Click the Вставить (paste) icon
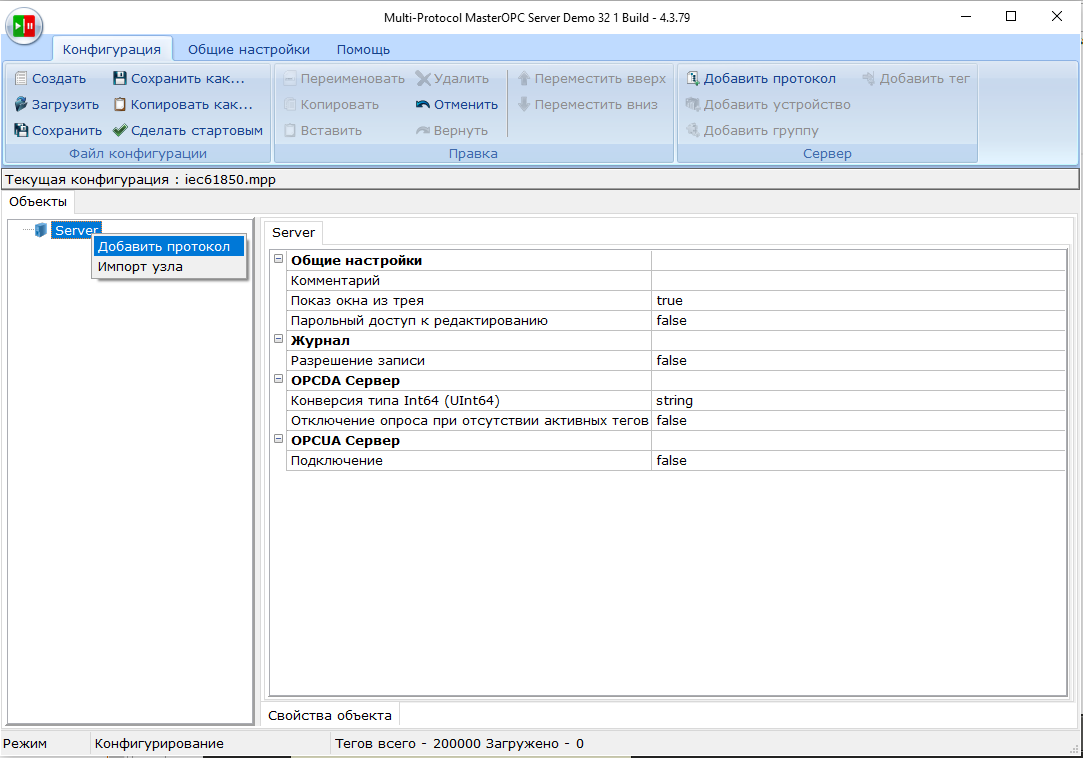1083x758 pixels. [290, 130]
